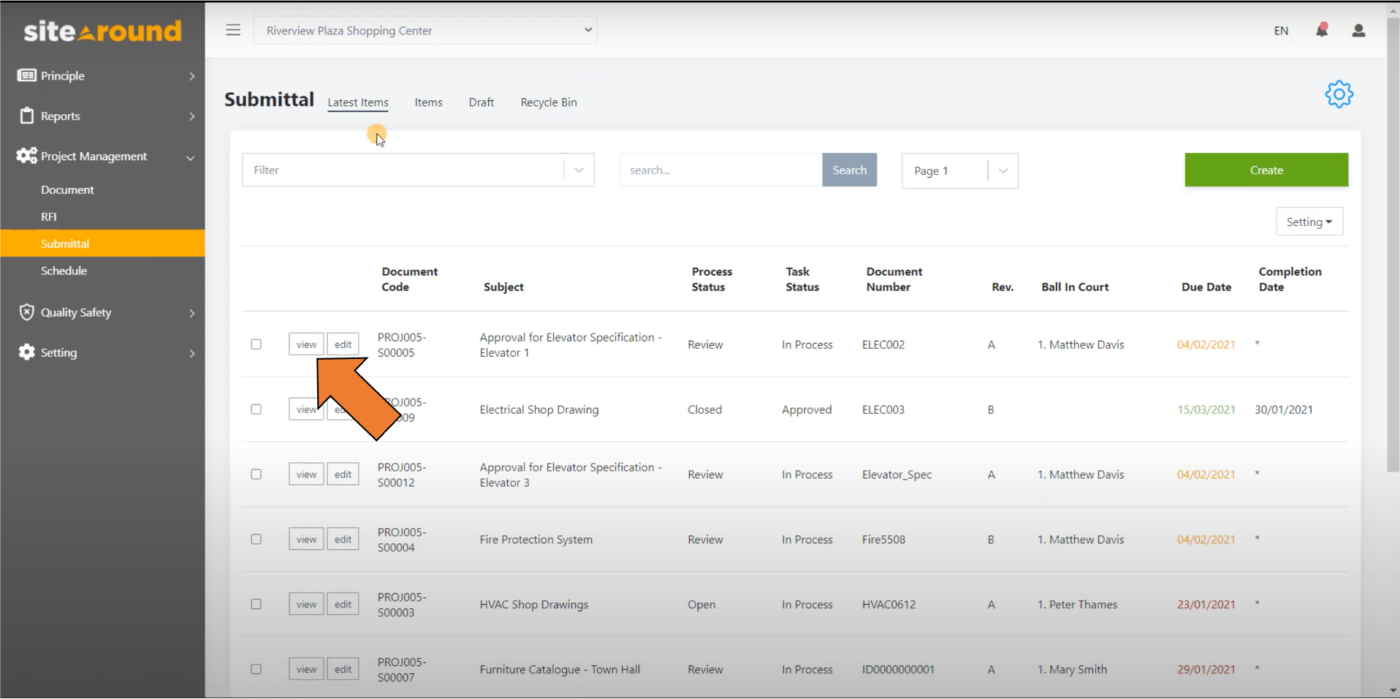Click edit for Fire Protection System
The image size is (1400, 699).
pos(343,539)
